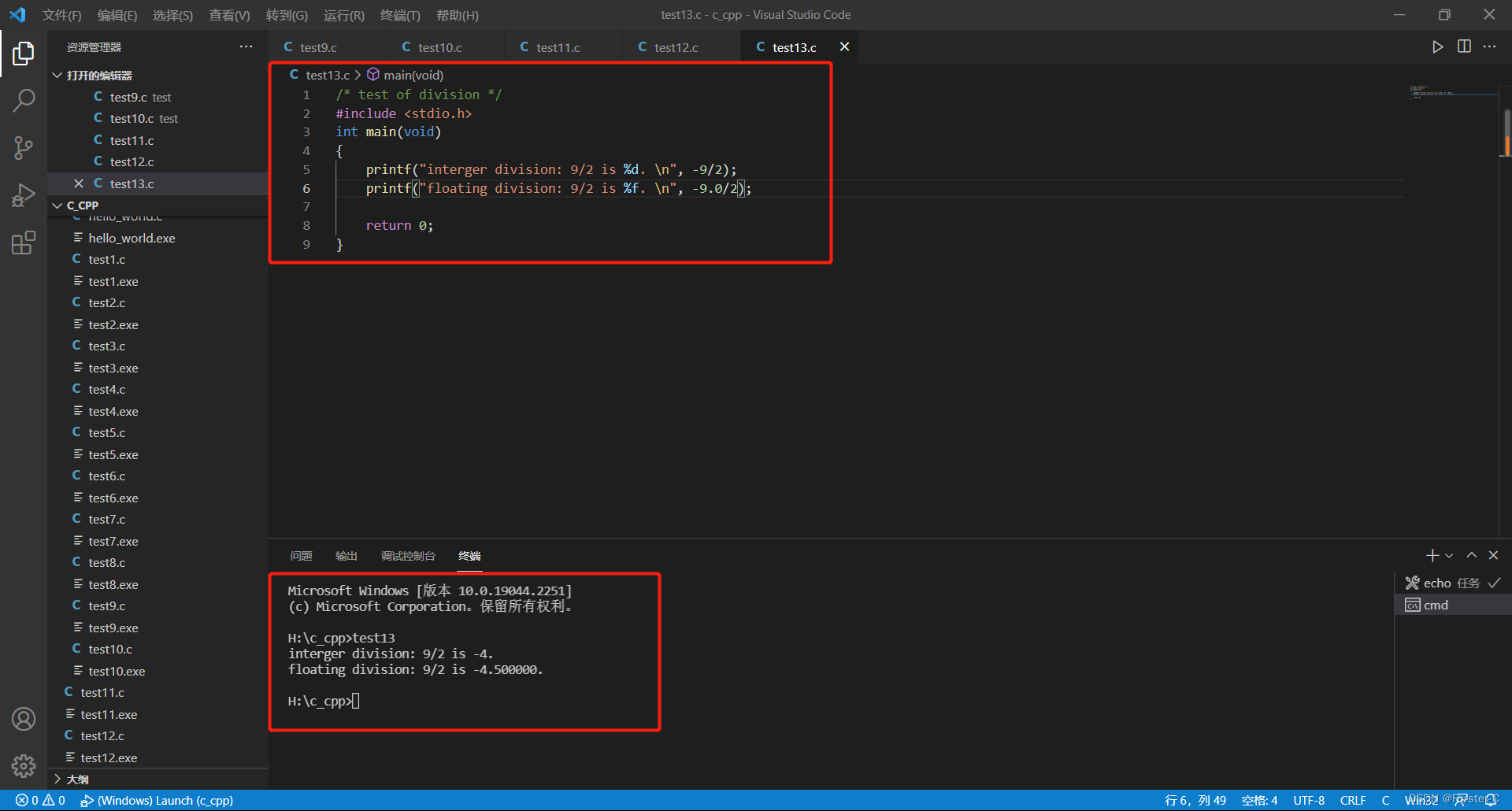The height and width of the screenshot is (811, 1512).
Task: Open the Selection menu
Action: pyautogui.click(x=172, y=15)
